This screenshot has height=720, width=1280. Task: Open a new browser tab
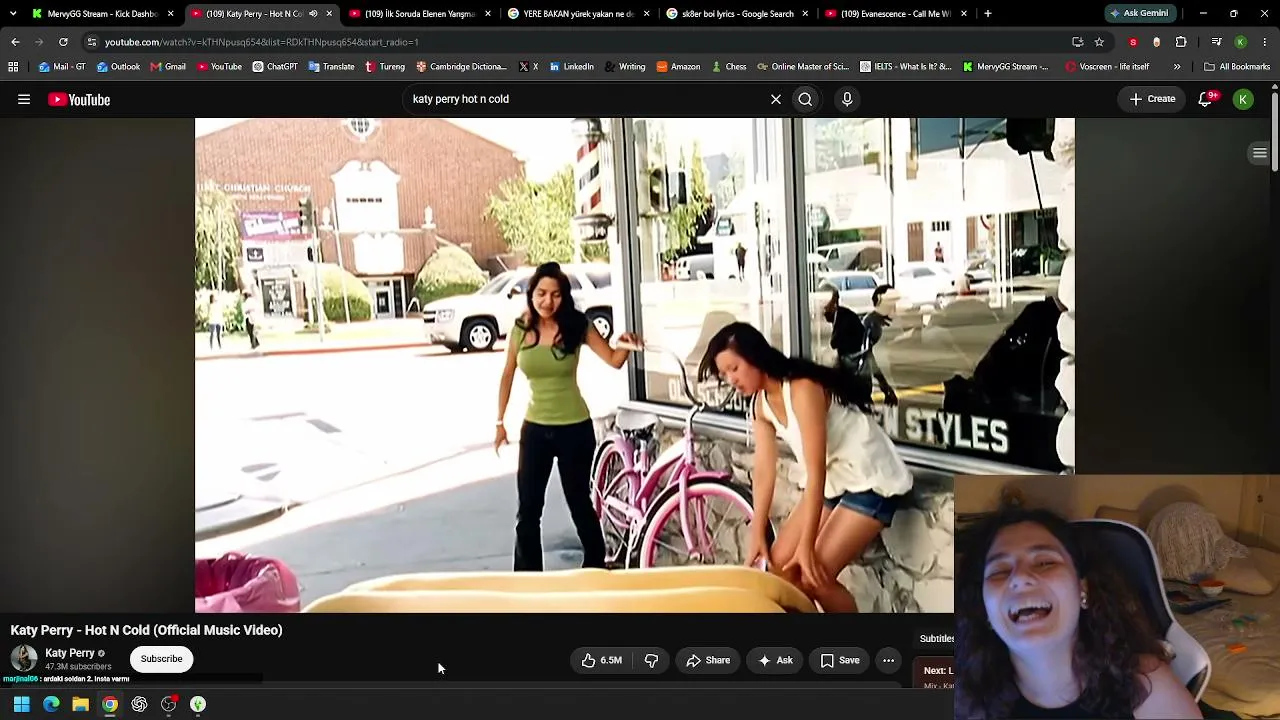988,14
